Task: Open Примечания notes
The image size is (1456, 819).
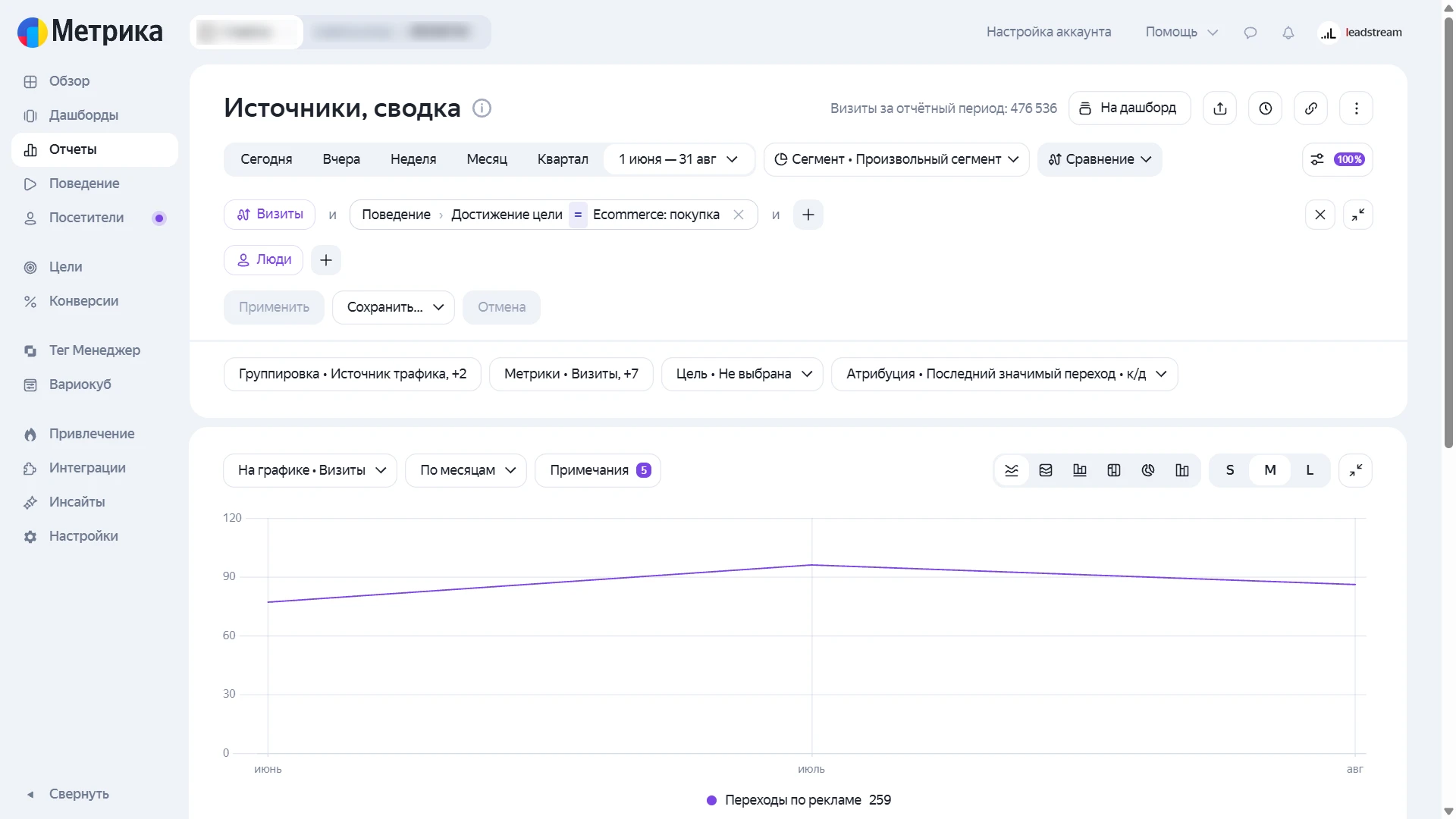Action: (x=598, y=470)
